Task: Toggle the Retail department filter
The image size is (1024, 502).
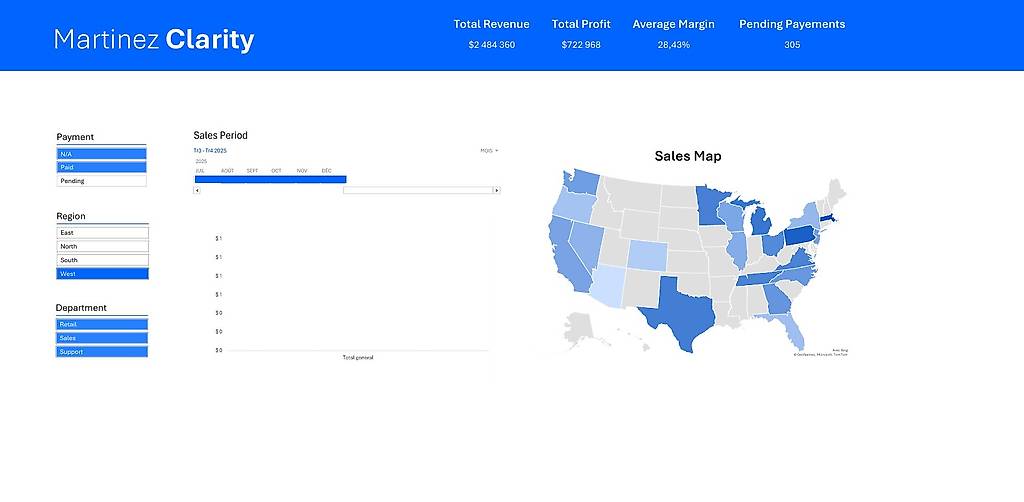Action: [x=102, y=324]
